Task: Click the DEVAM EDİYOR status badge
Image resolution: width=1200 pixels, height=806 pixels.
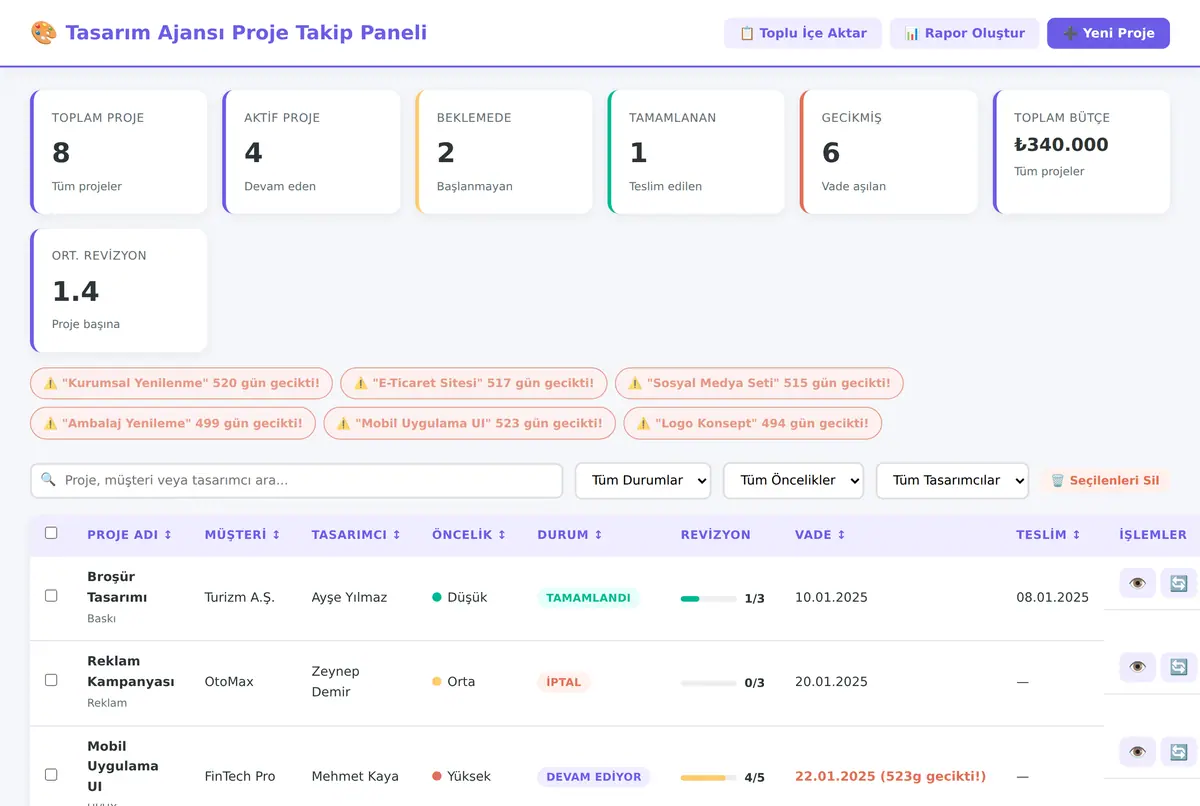Action: (x=594, y=777)
